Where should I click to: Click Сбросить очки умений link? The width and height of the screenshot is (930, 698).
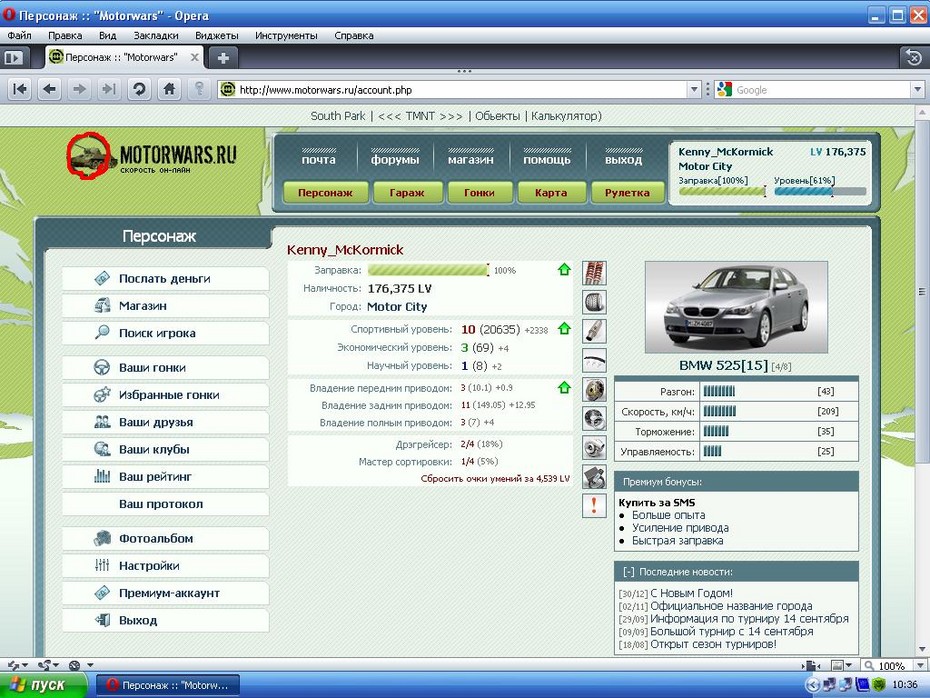point(495,479)
